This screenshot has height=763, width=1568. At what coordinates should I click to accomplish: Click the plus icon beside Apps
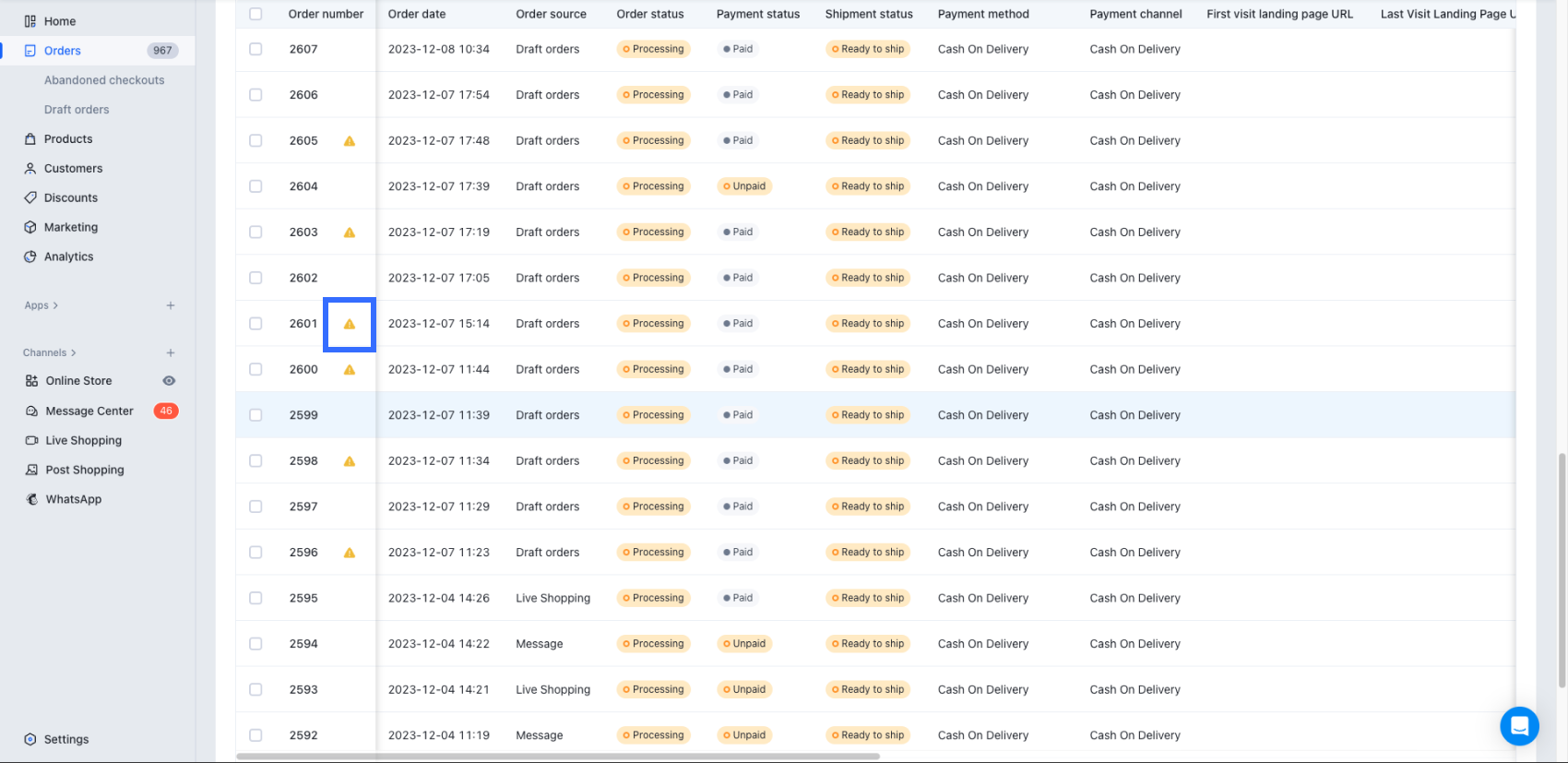[171, 305]
